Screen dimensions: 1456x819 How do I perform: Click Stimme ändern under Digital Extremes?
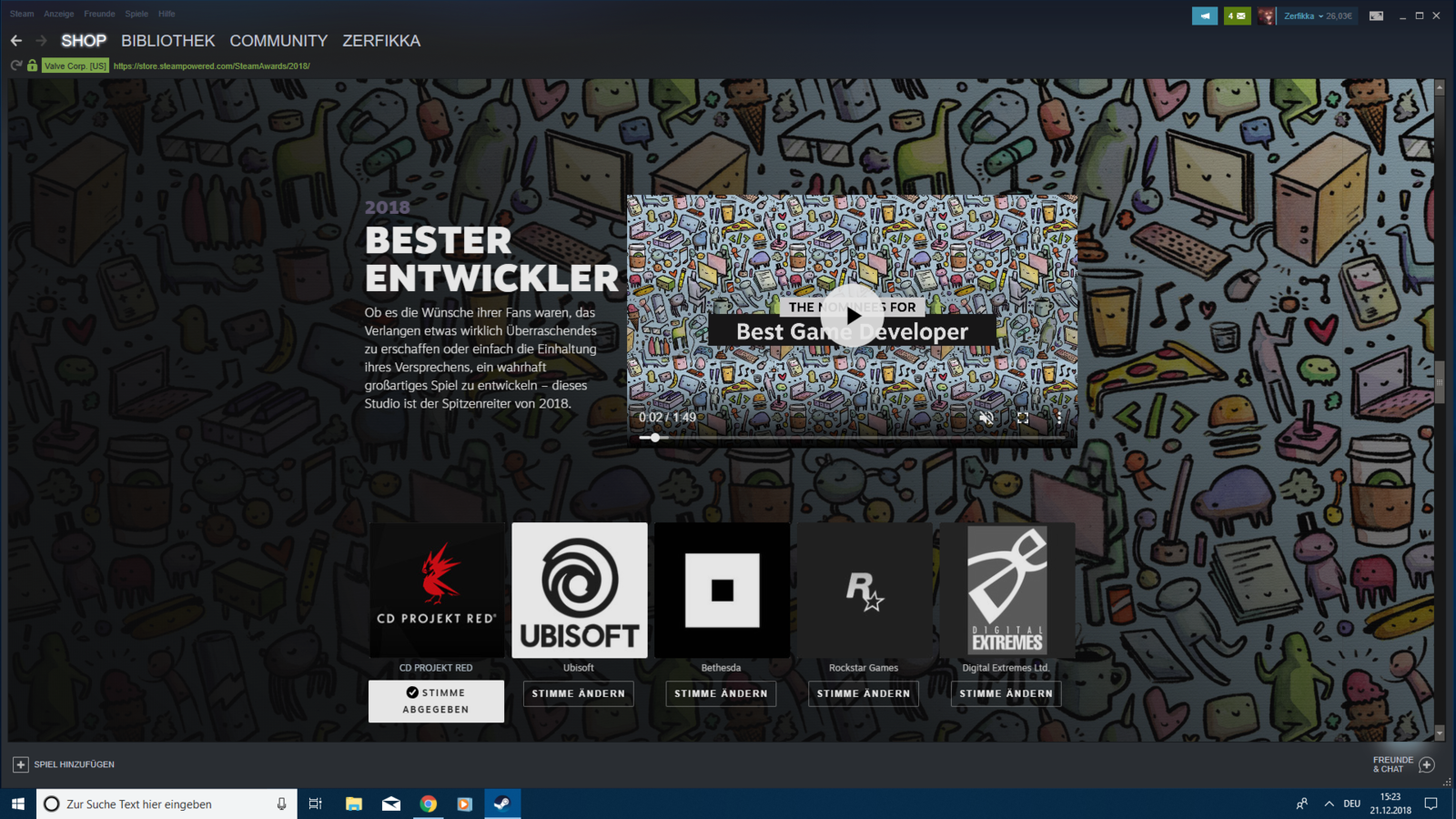coord(1006,693)
